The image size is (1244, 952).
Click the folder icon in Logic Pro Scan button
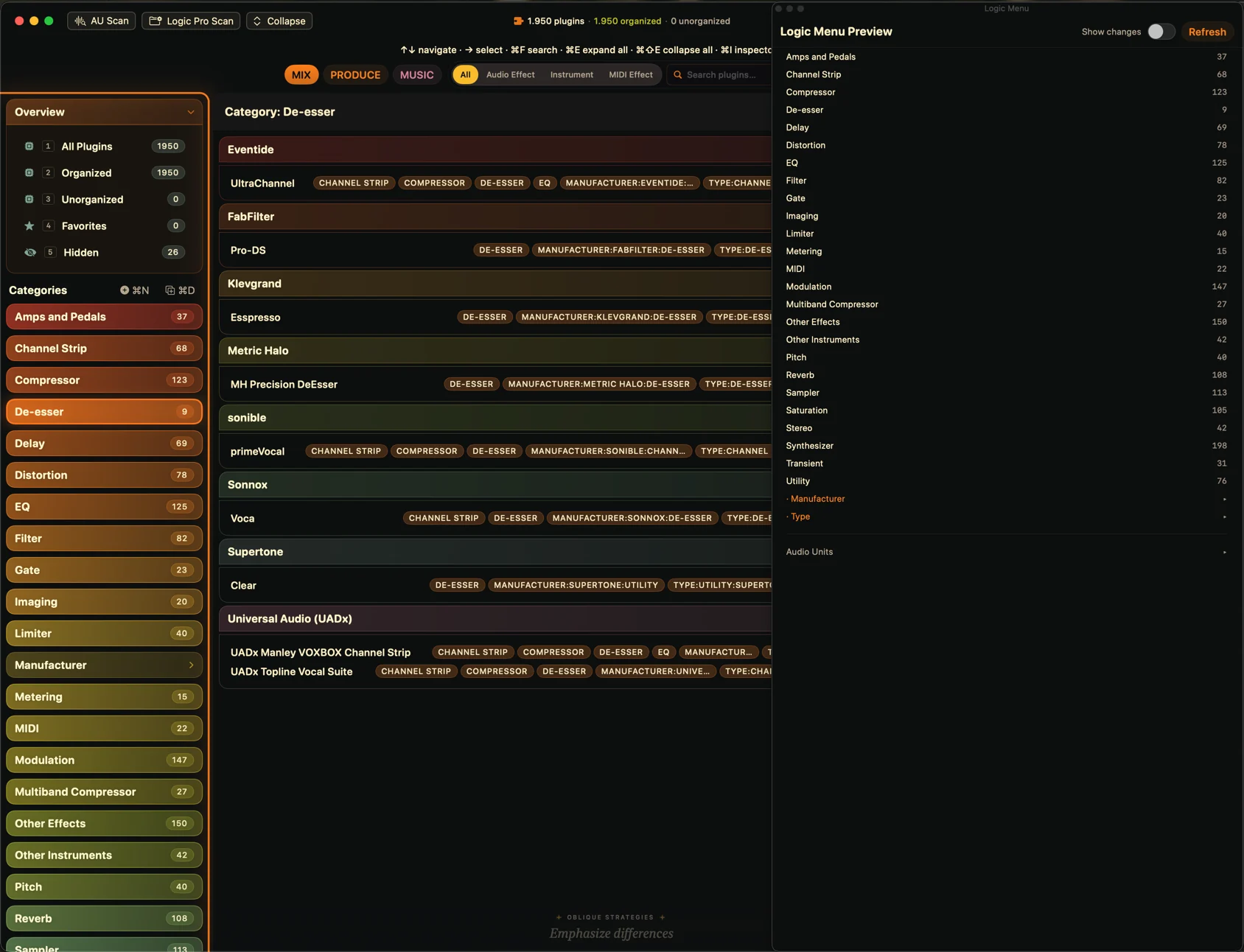(155, 21)
